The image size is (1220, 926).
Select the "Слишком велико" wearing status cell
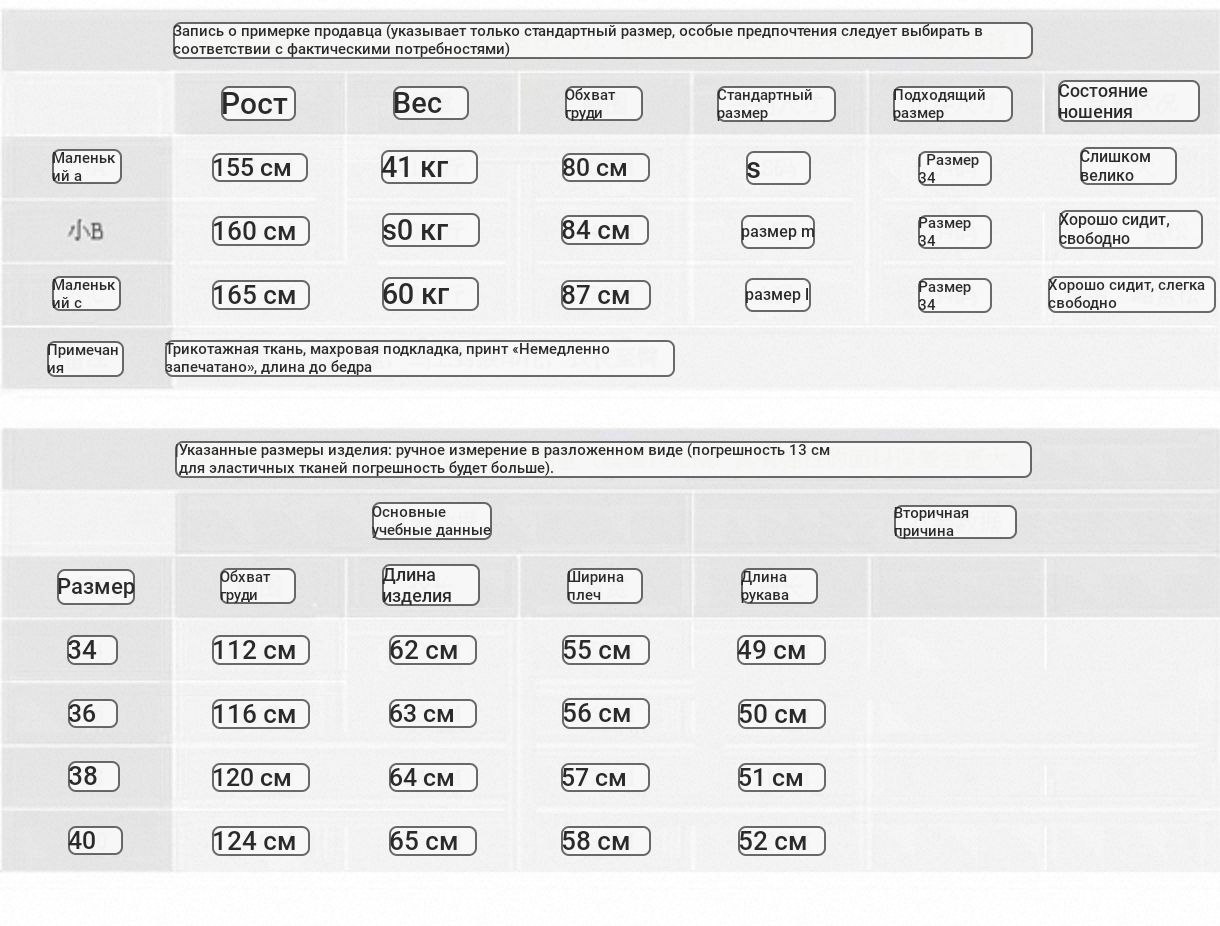coord(1127,166)
